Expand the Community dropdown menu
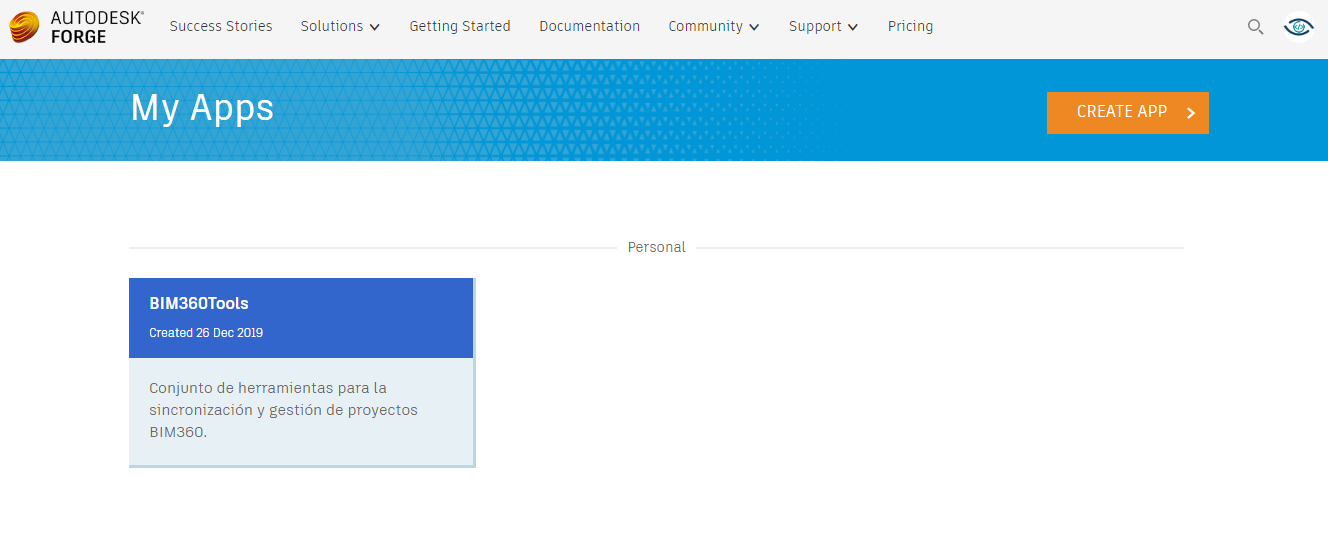 point(714,26)
